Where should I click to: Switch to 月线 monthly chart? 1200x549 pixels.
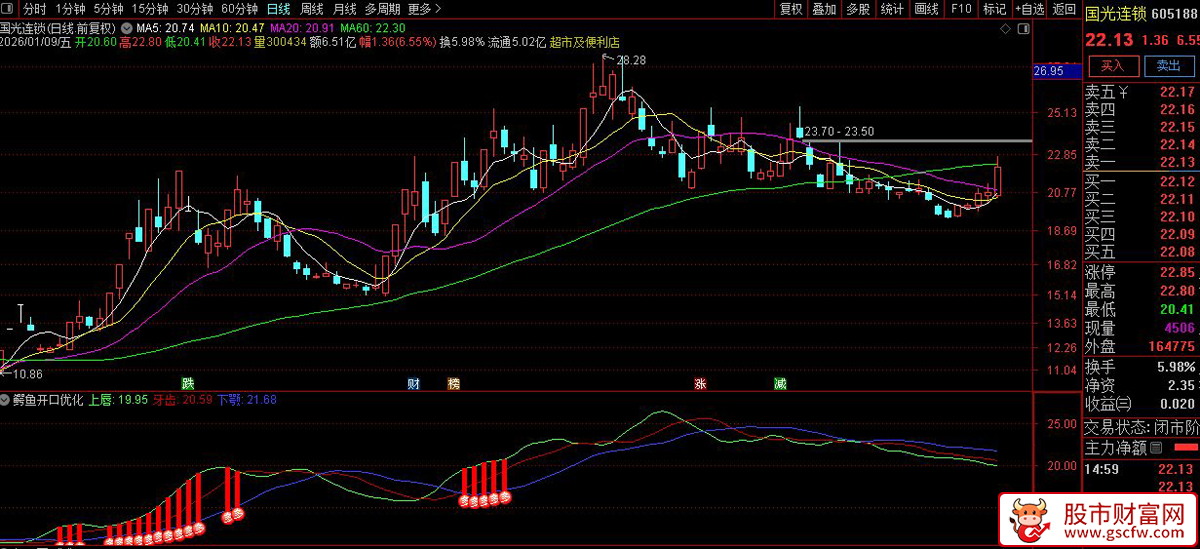tap(345, 9)
